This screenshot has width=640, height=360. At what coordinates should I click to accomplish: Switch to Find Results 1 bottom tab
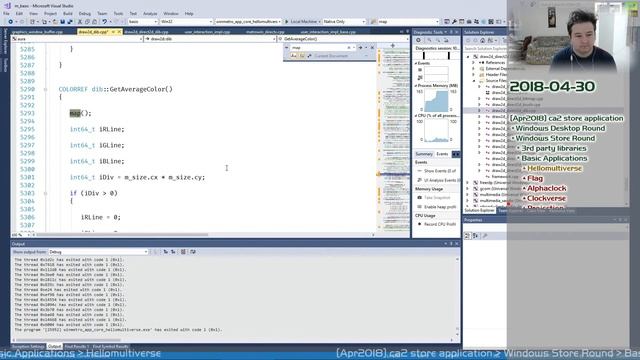click(x=76, y=347)
